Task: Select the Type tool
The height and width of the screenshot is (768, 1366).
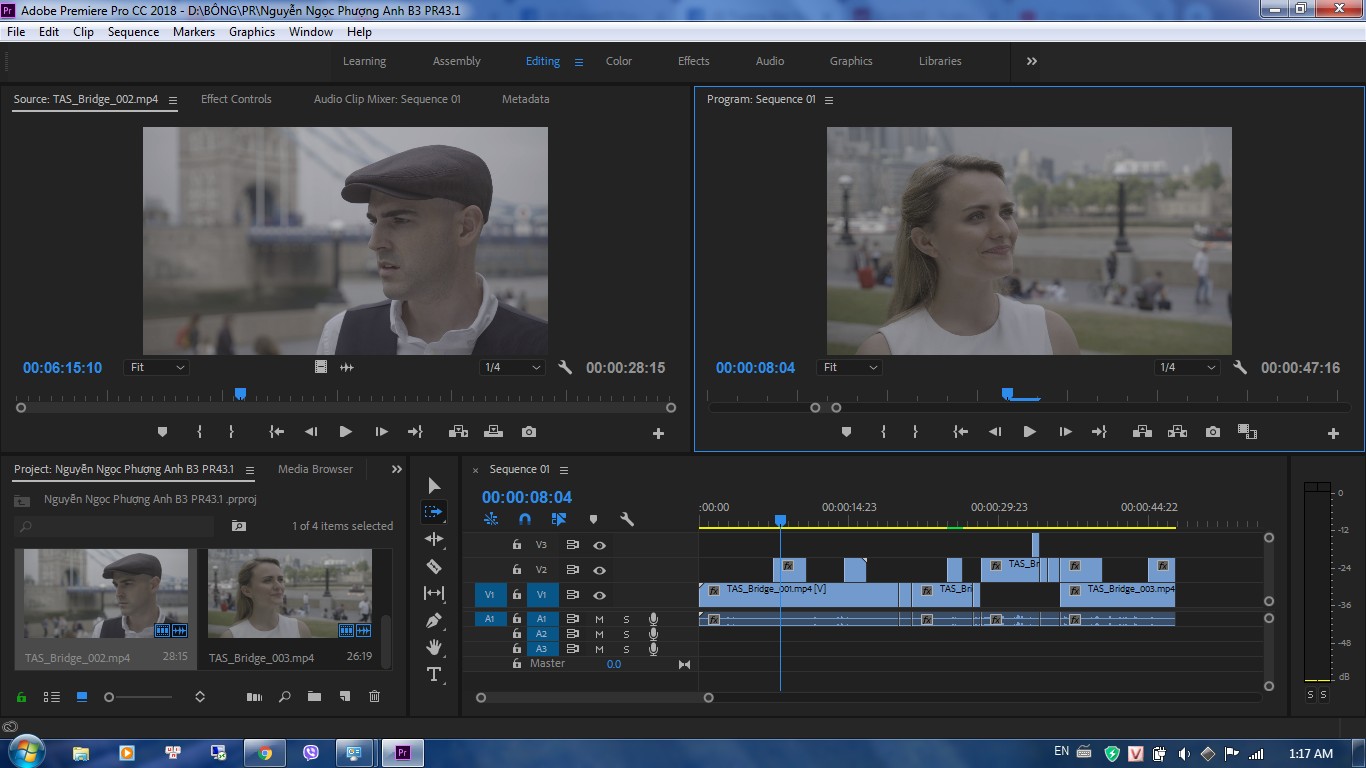Action: pyautogui.click(x=434, y=674)
